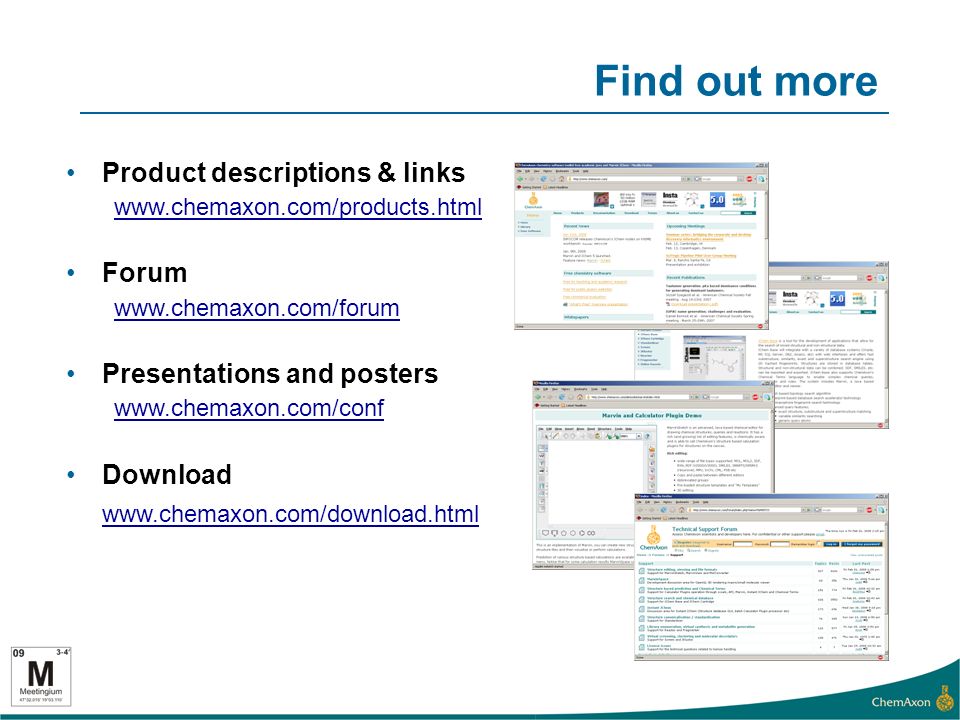Open the www.chemaxon.com/conf link

pos(249,408)
